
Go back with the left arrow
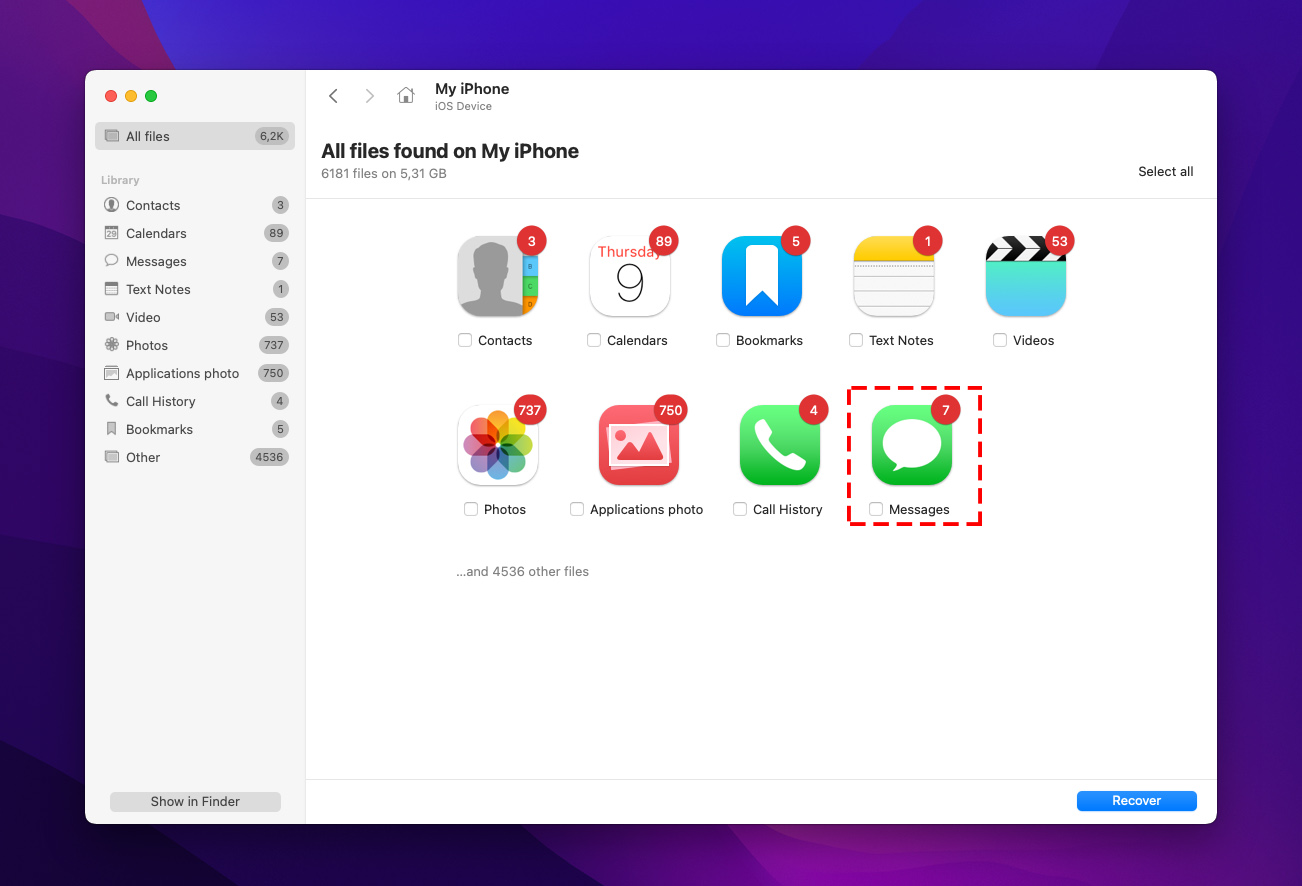point(334,96)
